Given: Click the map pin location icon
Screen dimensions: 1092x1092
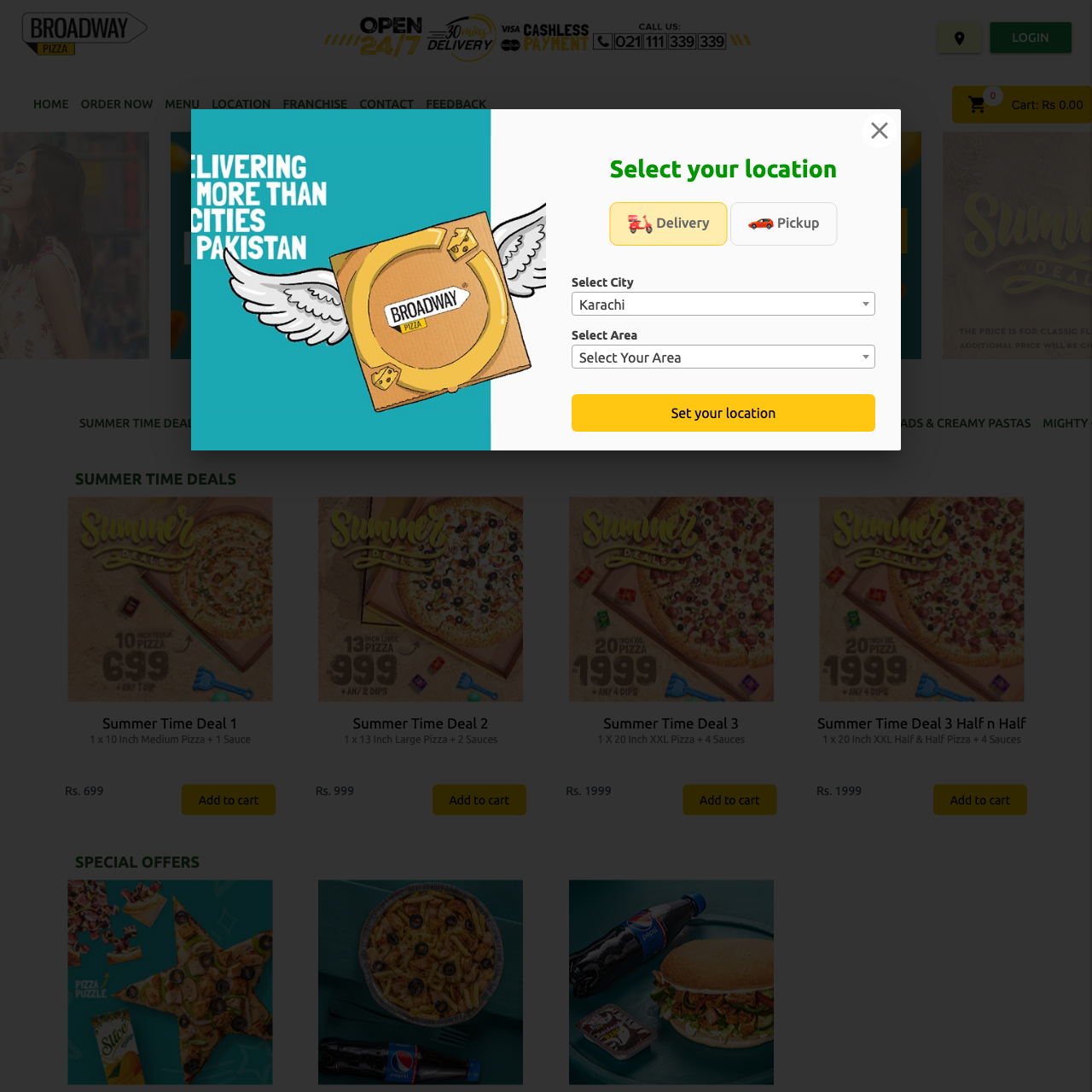Looking at the screenshot, I should [959, 38].
